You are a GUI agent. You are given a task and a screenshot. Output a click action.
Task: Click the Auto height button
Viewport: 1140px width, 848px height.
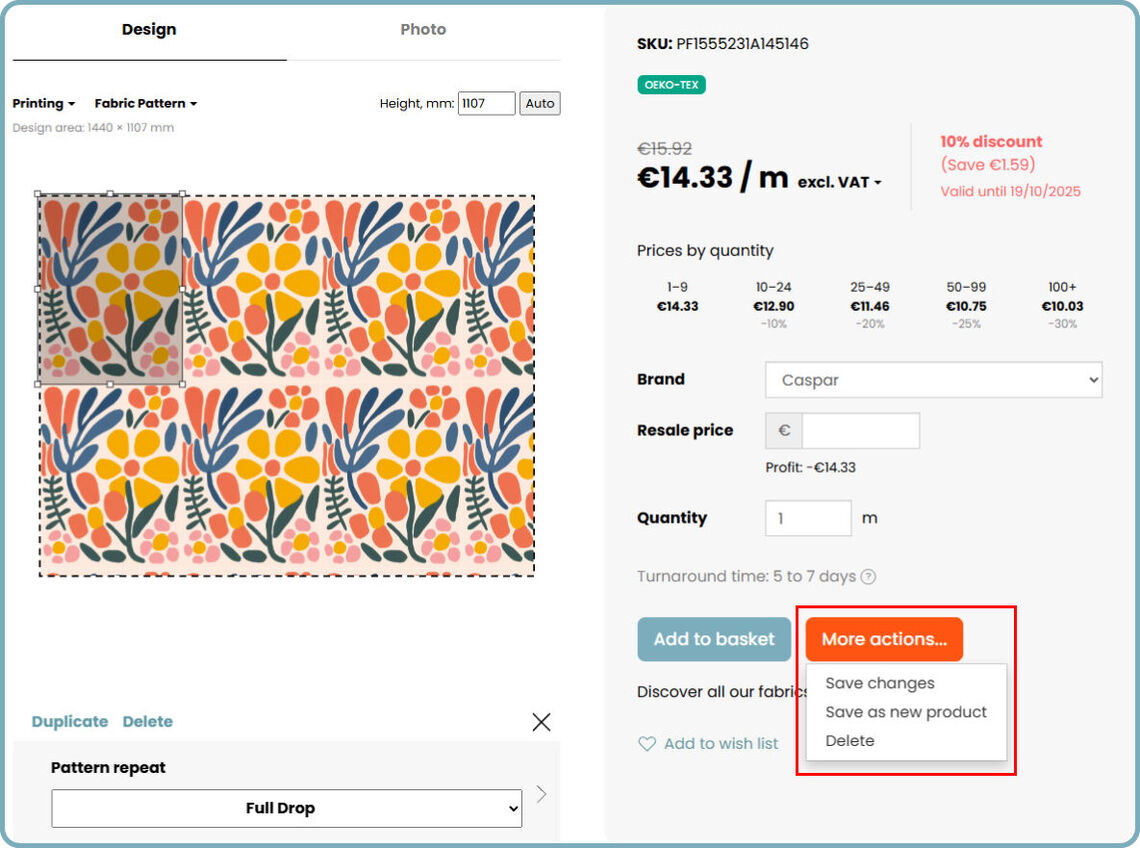tap(540, 103)
